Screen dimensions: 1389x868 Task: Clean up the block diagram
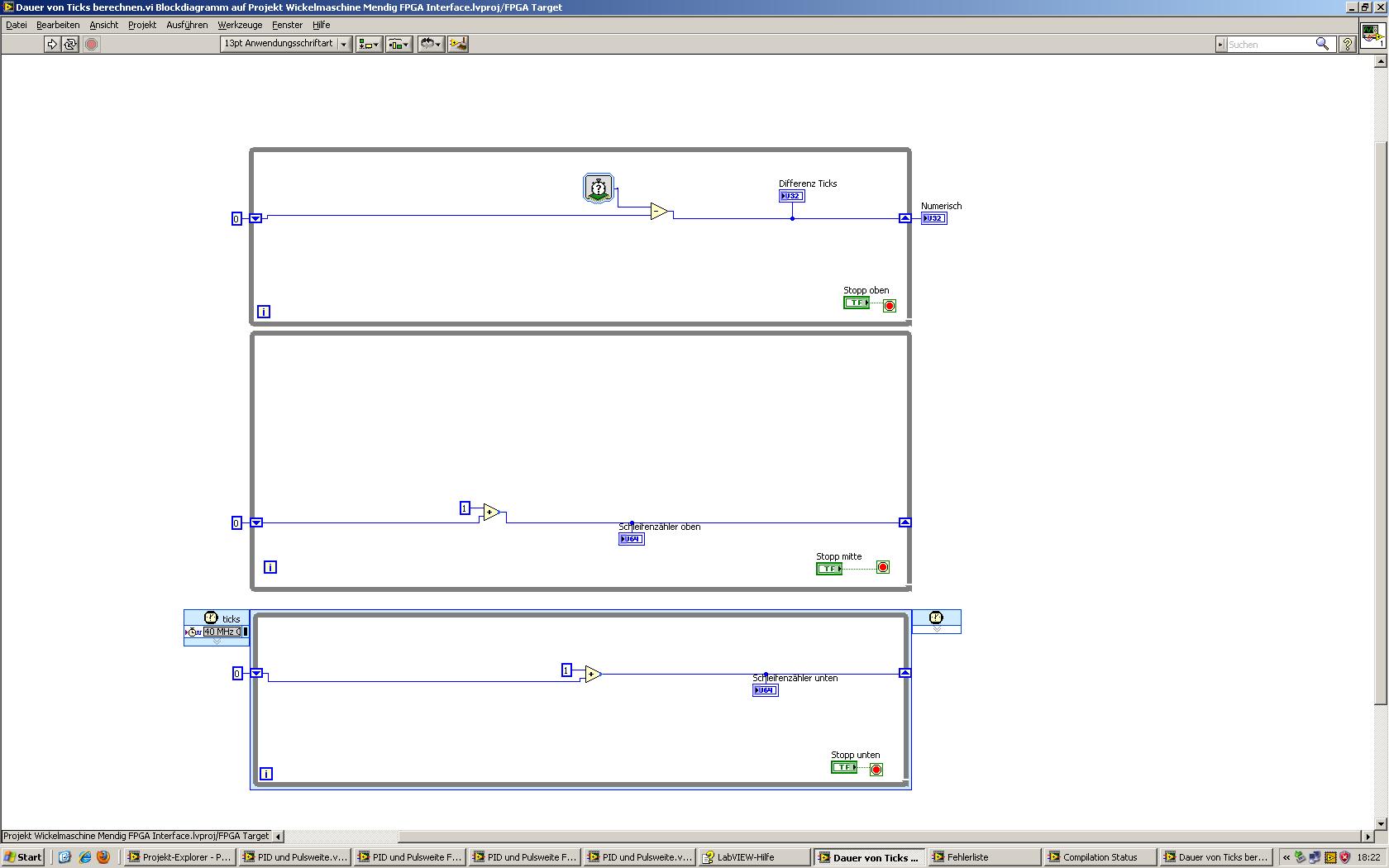[458, 44]
